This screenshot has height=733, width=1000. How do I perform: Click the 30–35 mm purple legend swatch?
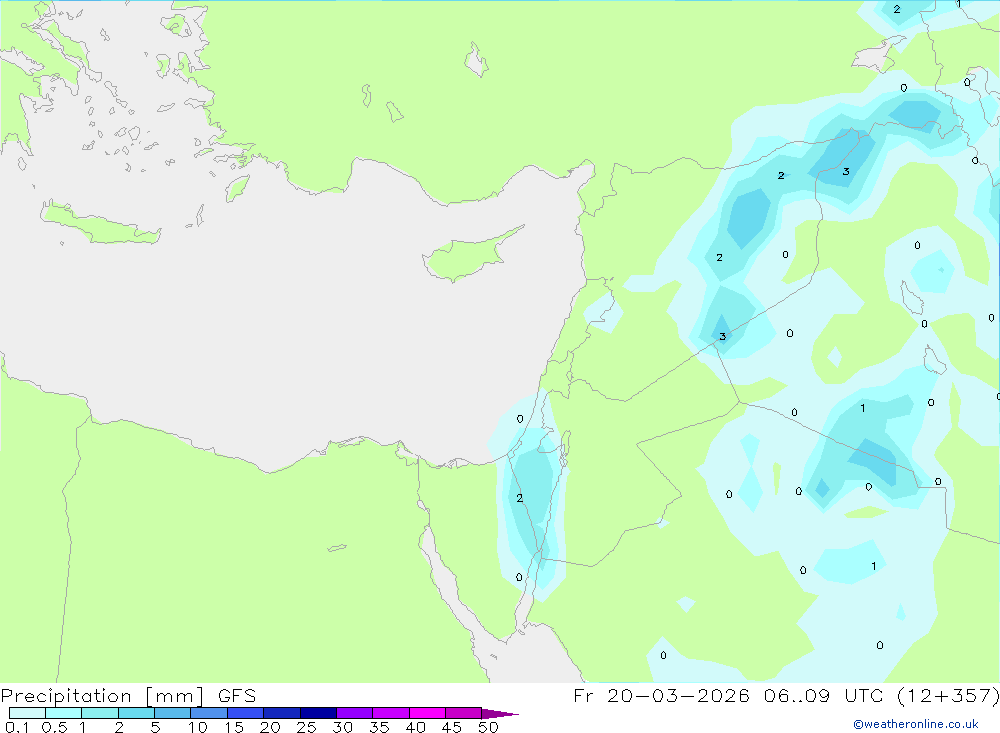355,713
